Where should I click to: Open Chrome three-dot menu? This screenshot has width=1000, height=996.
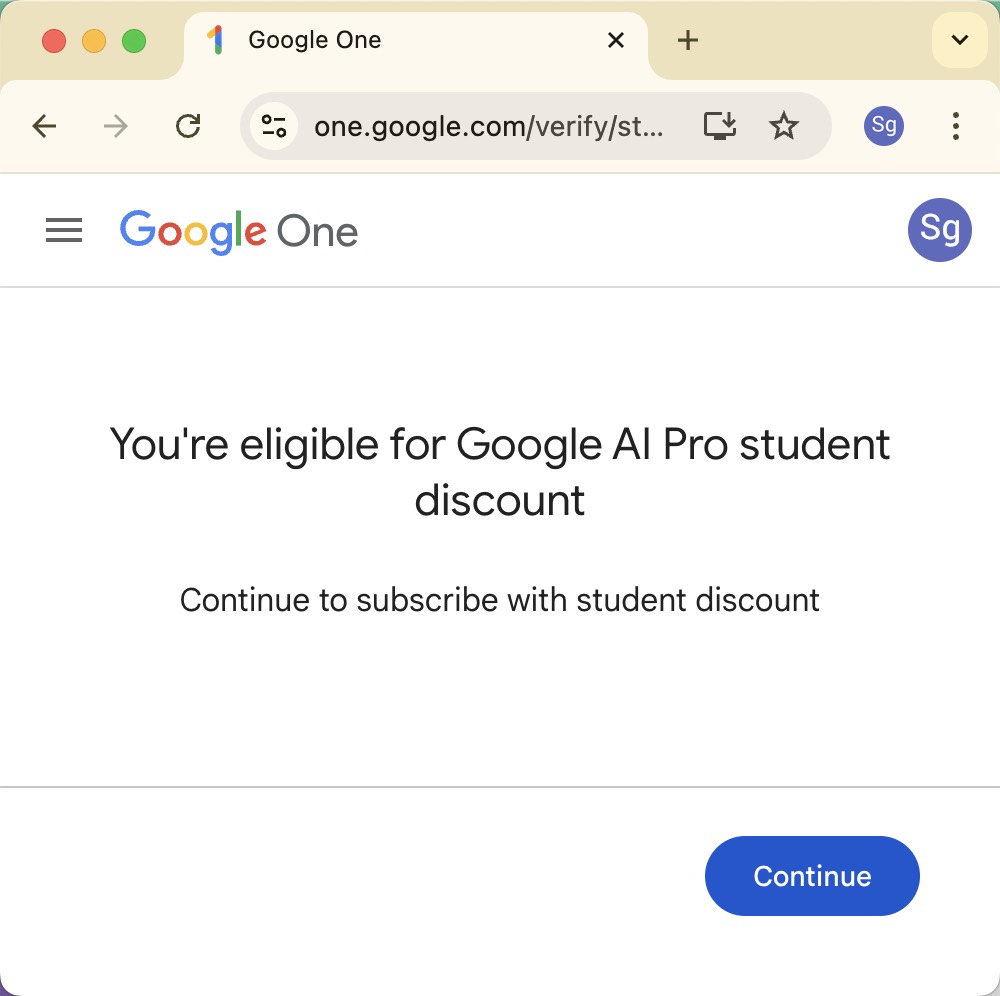955,126
